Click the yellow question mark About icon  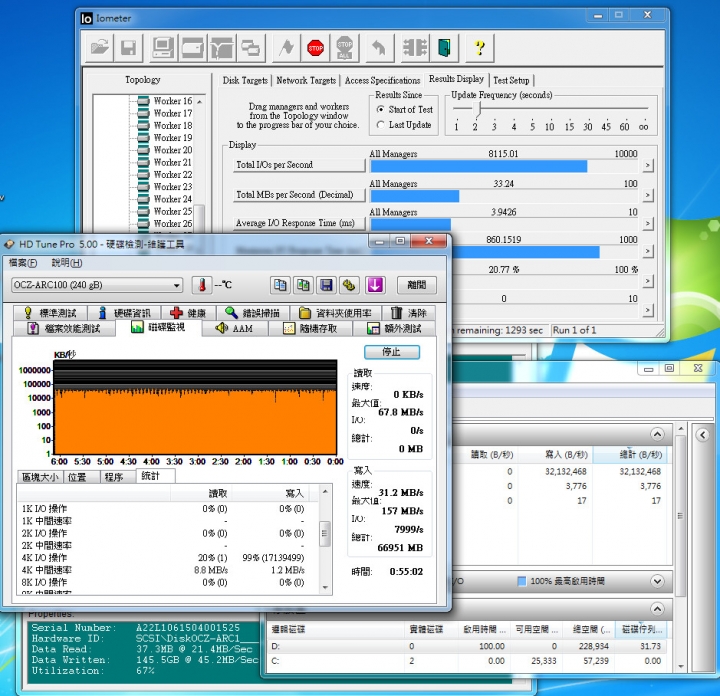point(479,47)
